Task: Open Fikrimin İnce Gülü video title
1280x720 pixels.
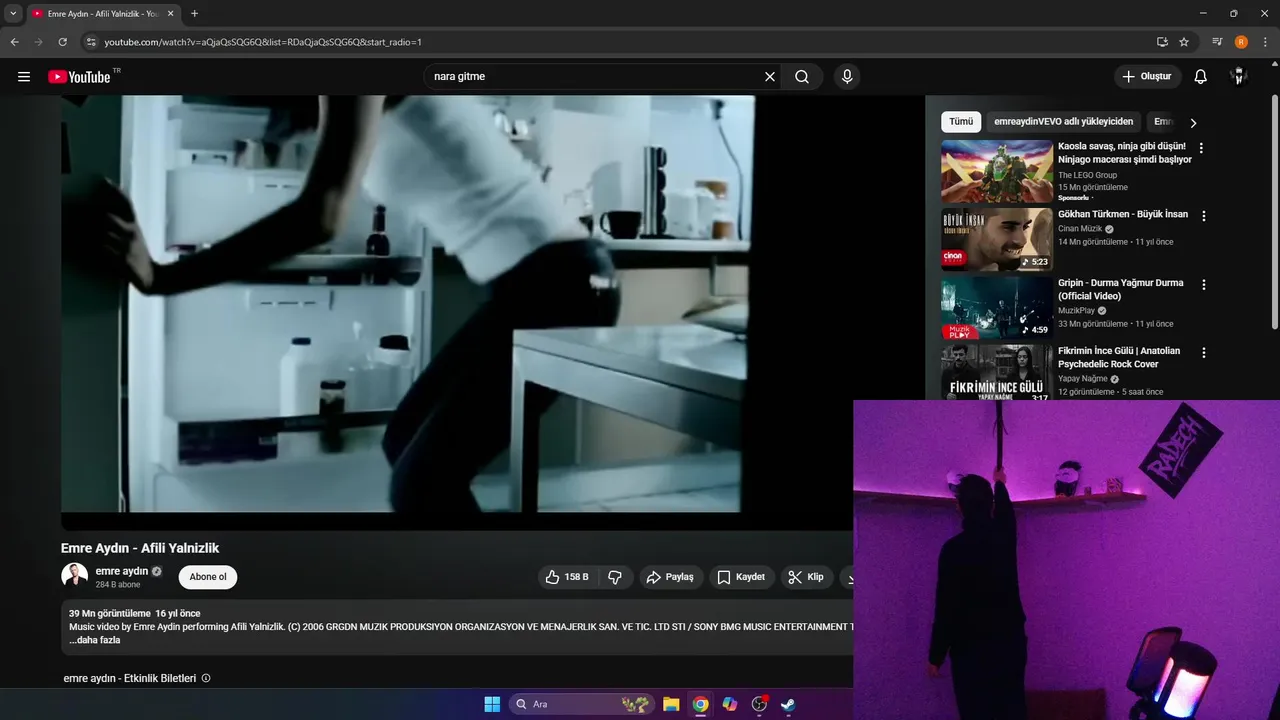Action: point(1119,357)
